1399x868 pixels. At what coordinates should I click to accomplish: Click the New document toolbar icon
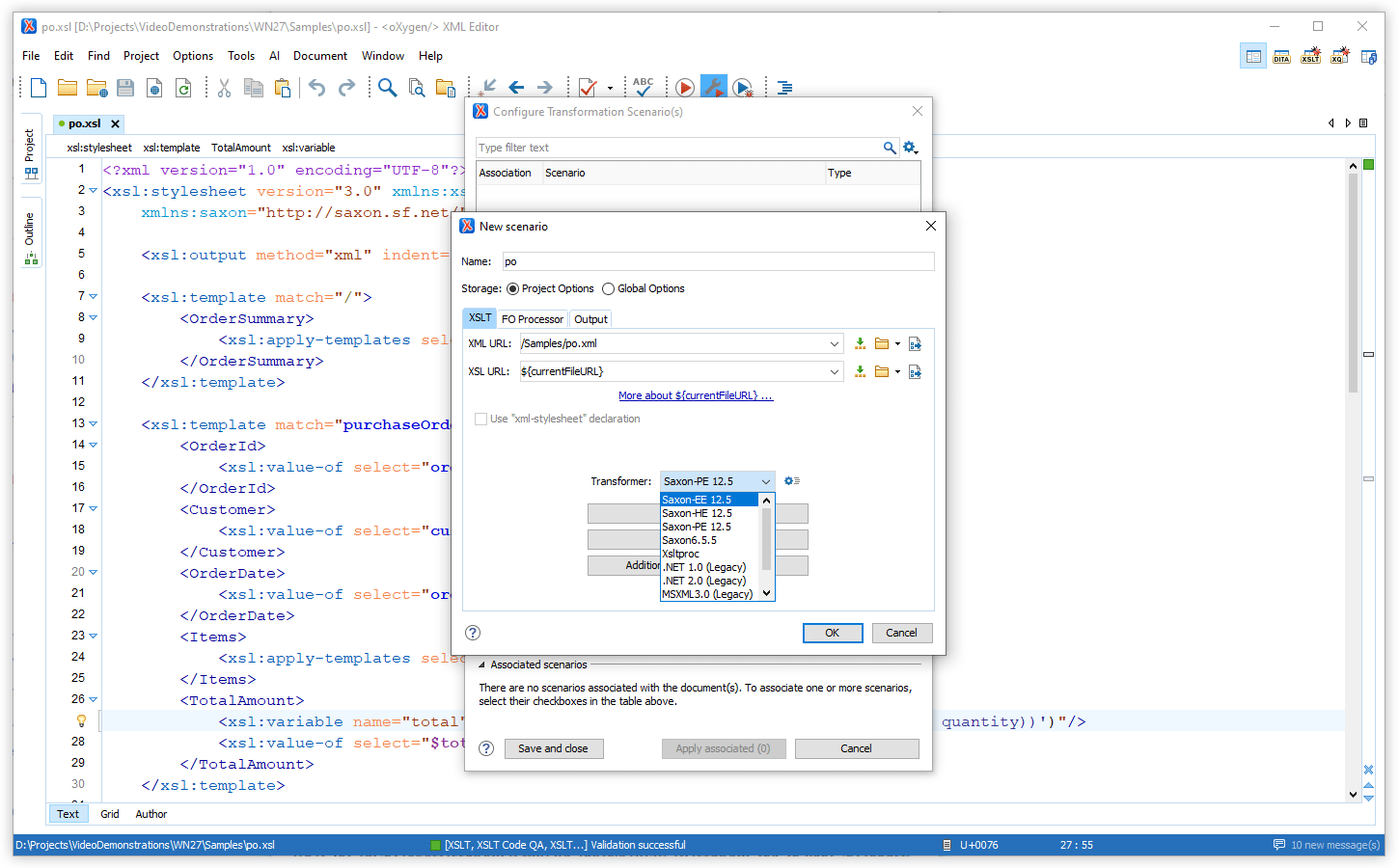39,88
